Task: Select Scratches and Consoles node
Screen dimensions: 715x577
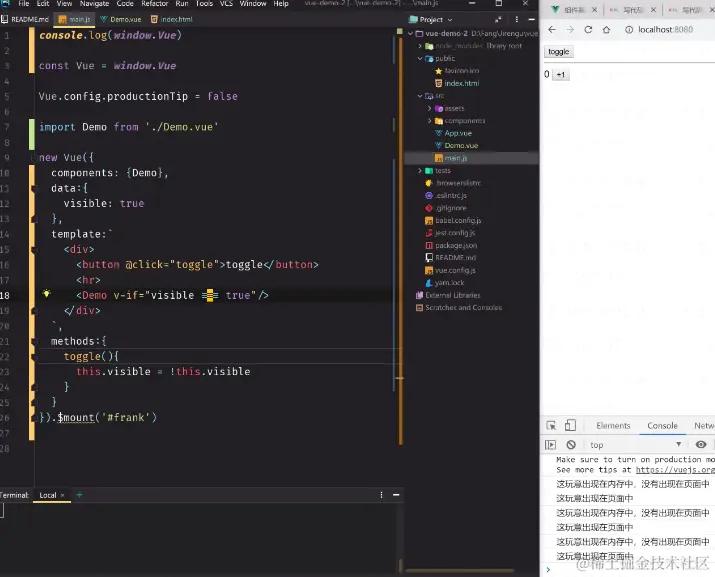Action: [x=459, y=308]
